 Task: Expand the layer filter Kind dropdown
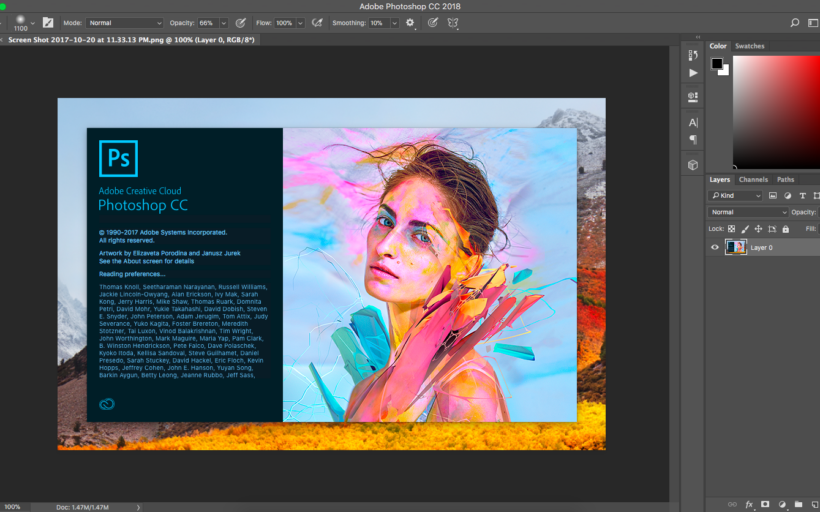(x=736, y=196)
